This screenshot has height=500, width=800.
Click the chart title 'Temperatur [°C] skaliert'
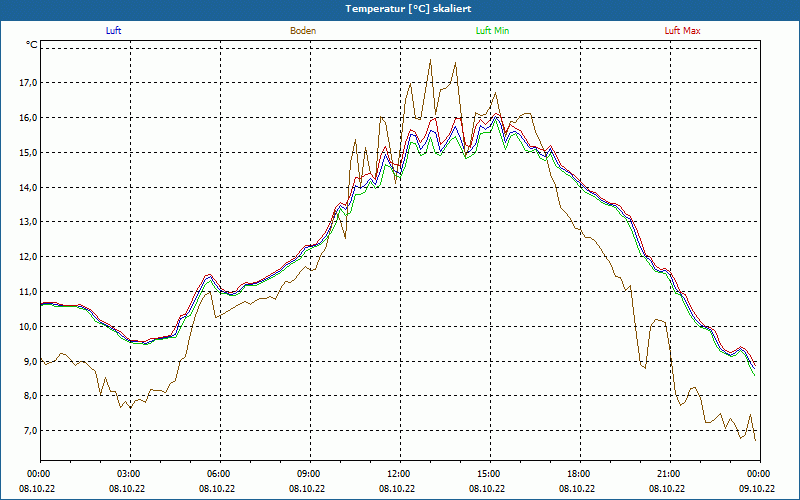tap(408, 9)
